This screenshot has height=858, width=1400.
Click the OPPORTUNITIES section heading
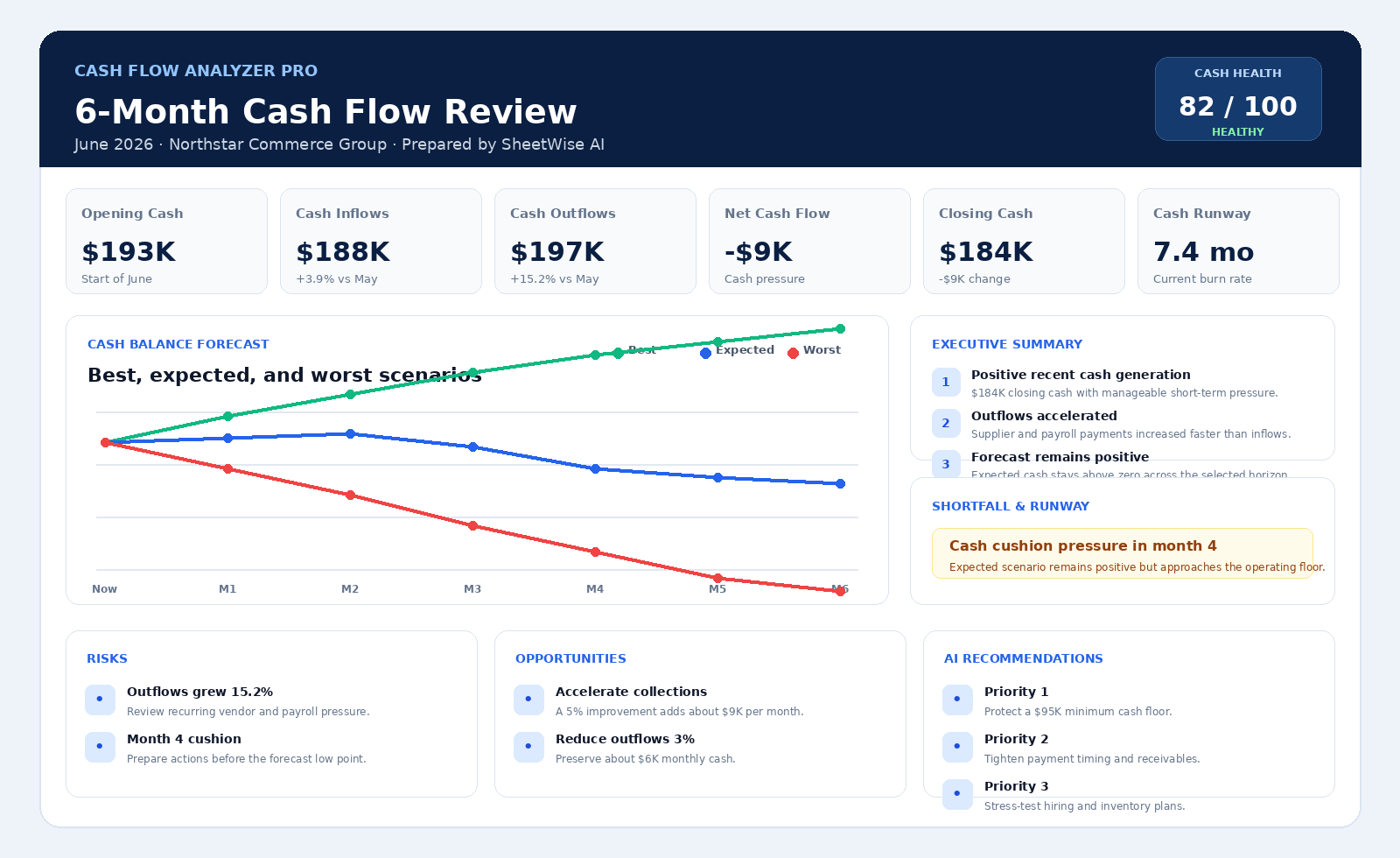(570, 658)
